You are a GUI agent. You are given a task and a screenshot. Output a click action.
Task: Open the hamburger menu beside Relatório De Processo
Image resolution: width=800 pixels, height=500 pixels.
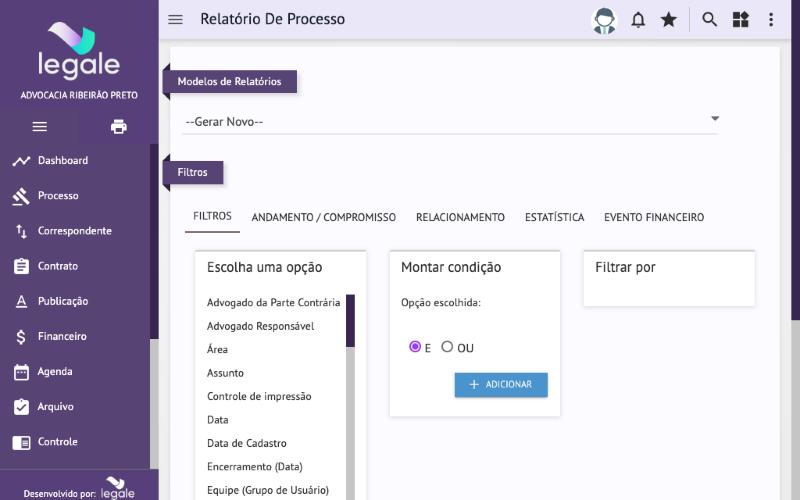tap(176, 19)
